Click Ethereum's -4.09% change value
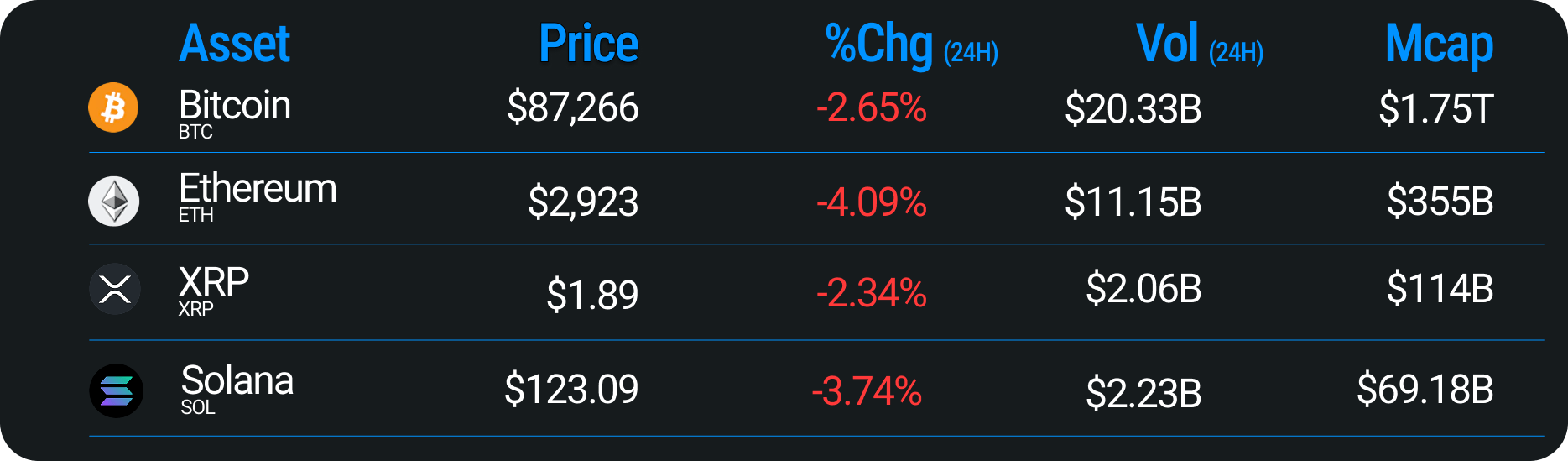Image resolution: width=1568 pixels, height=461 pixels. [x=872, y=202]
